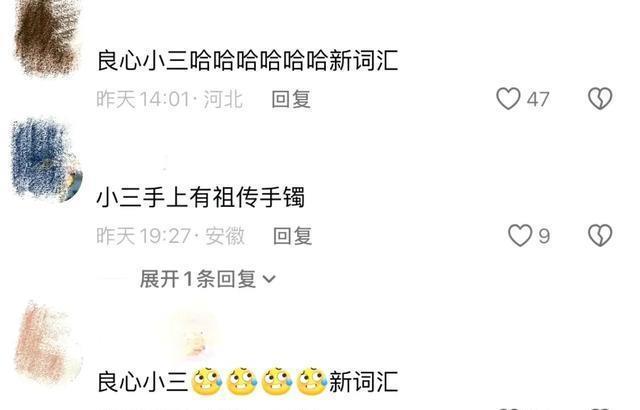Screen dimensions: 640x410
Task: Open the blue avatar of second commenter
Action: 47,160
